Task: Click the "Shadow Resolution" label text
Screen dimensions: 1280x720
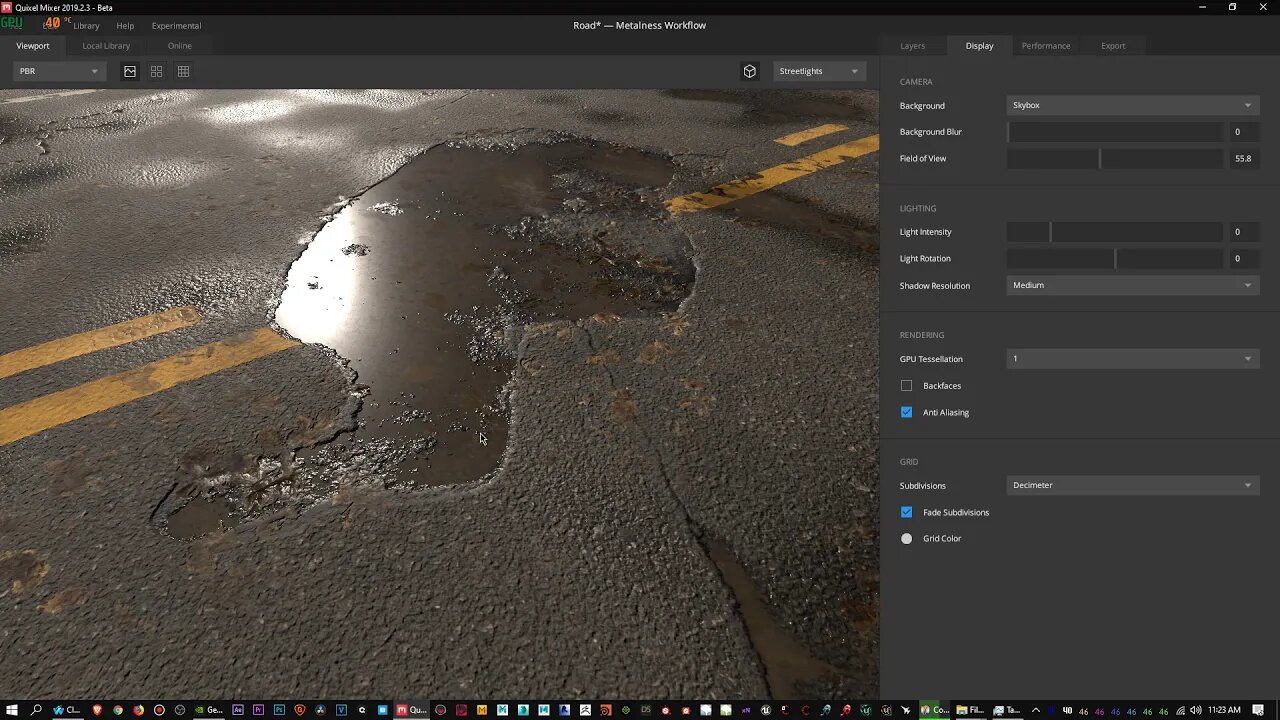Action: (935, 285)
